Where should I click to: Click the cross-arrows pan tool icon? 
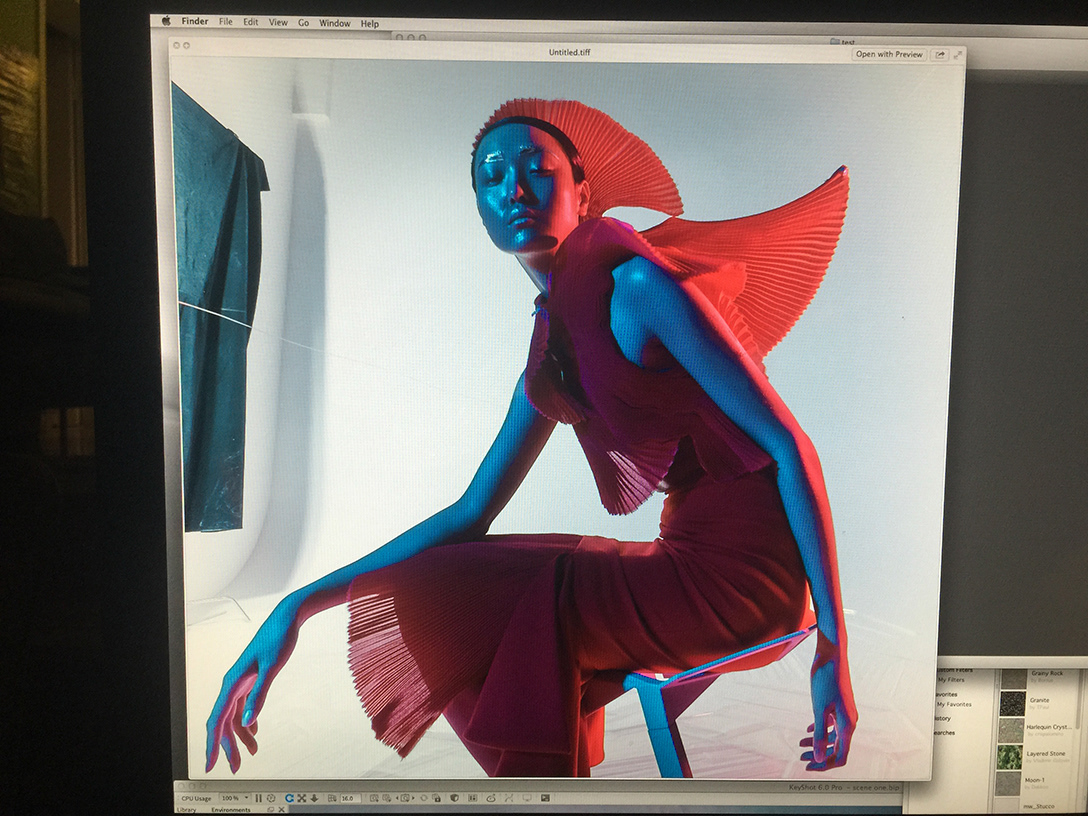tap(302, 799)
